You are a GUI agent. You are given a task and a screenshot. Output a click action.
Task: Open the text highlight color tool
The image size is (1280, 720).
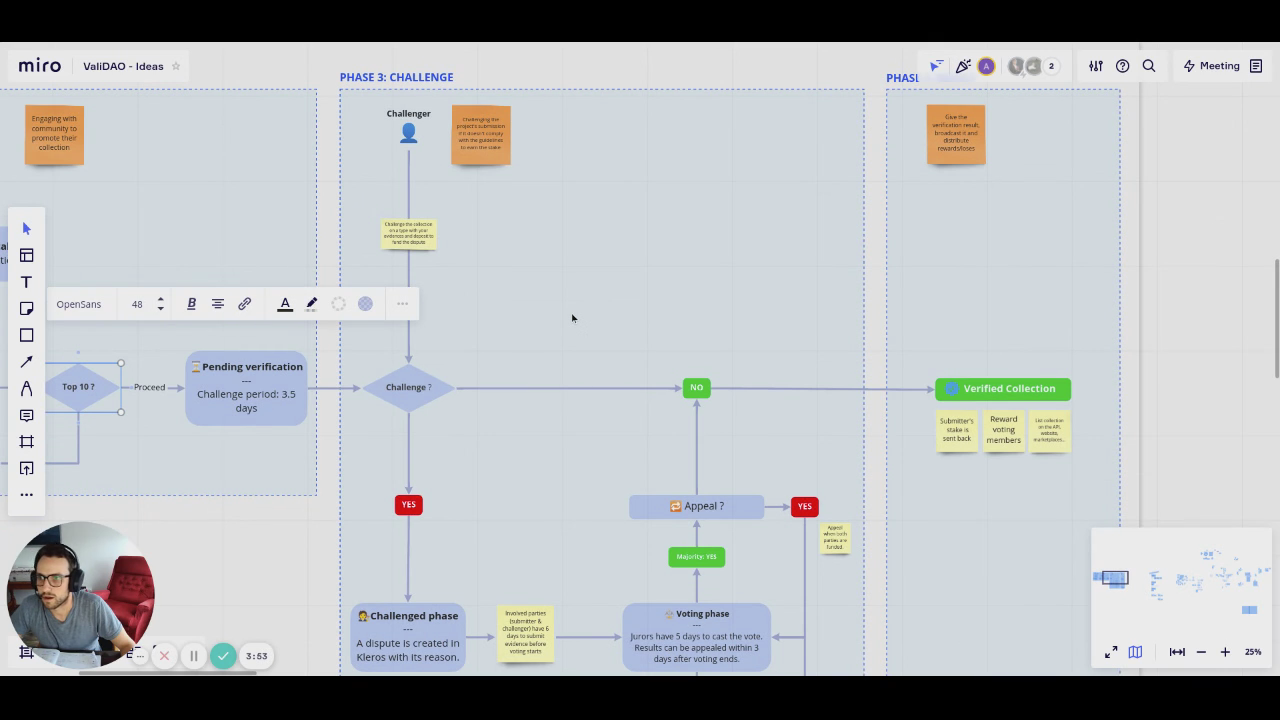[x=311, y=304]
